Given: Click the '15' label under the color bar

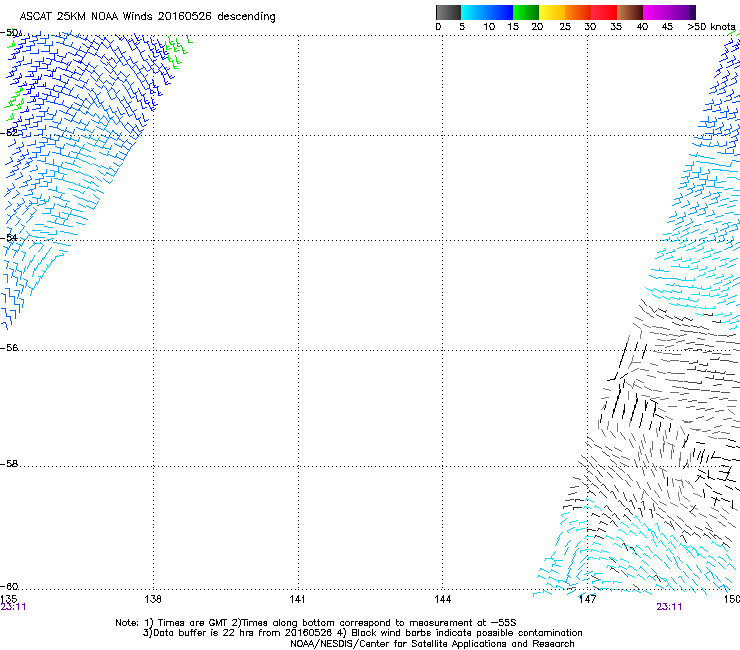Looking at the screenshot, I should click(513, 27).
